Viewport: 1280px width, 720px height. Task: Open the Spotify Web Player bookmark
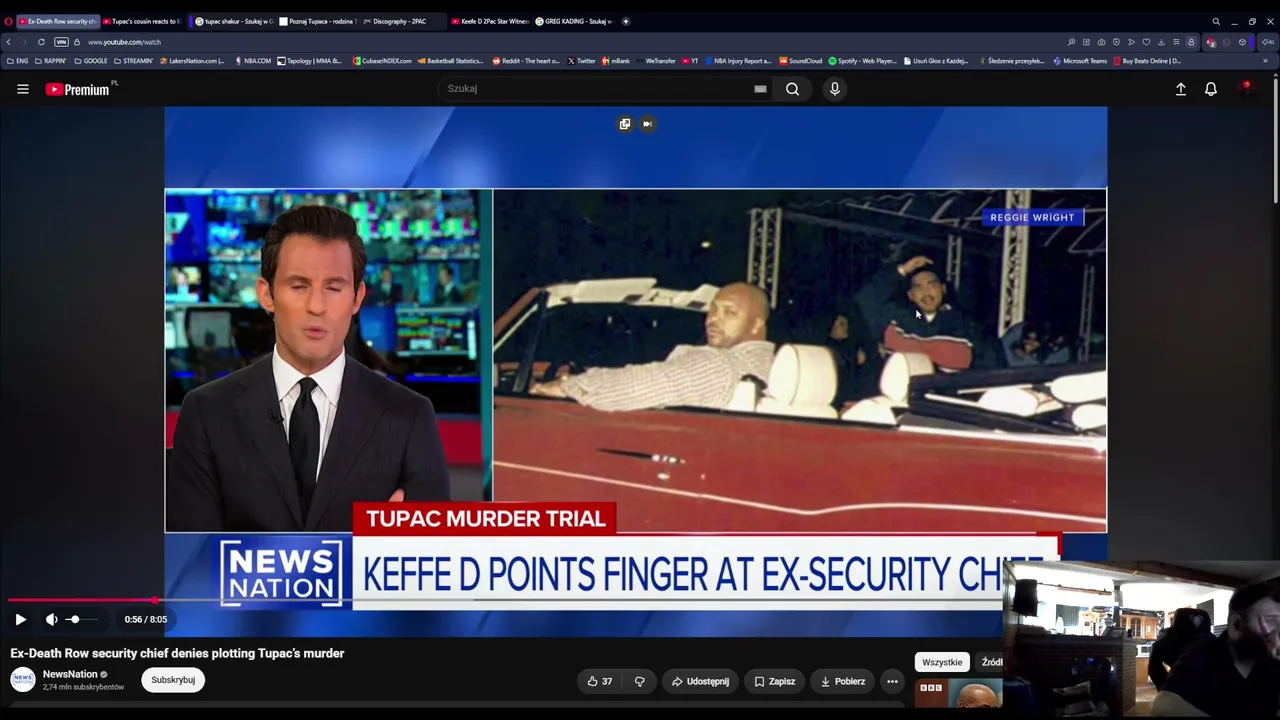click(863, 61)
